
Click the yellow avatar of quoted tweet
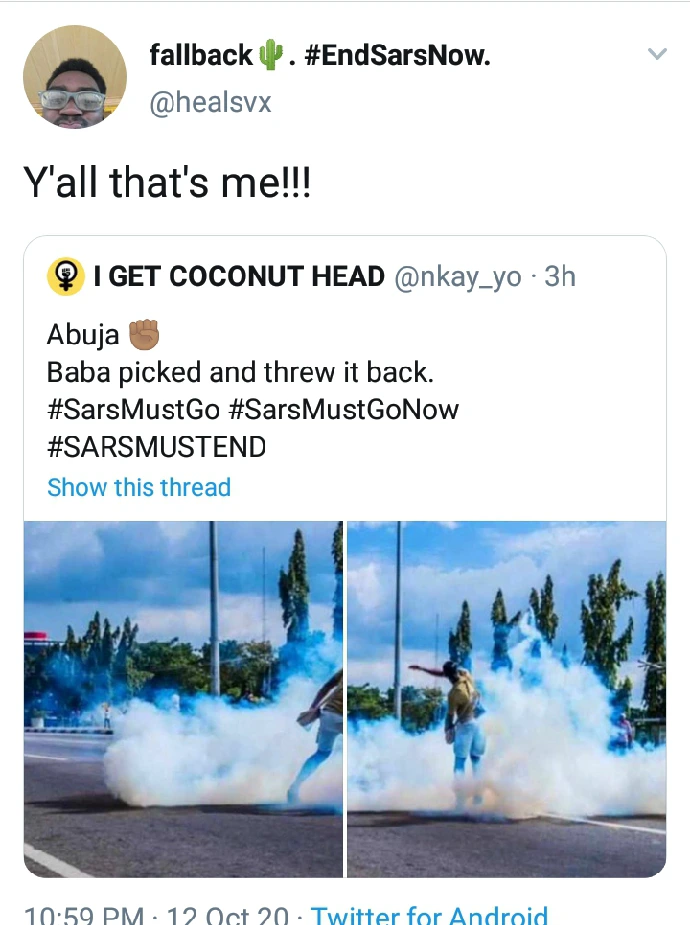(66, 276)
